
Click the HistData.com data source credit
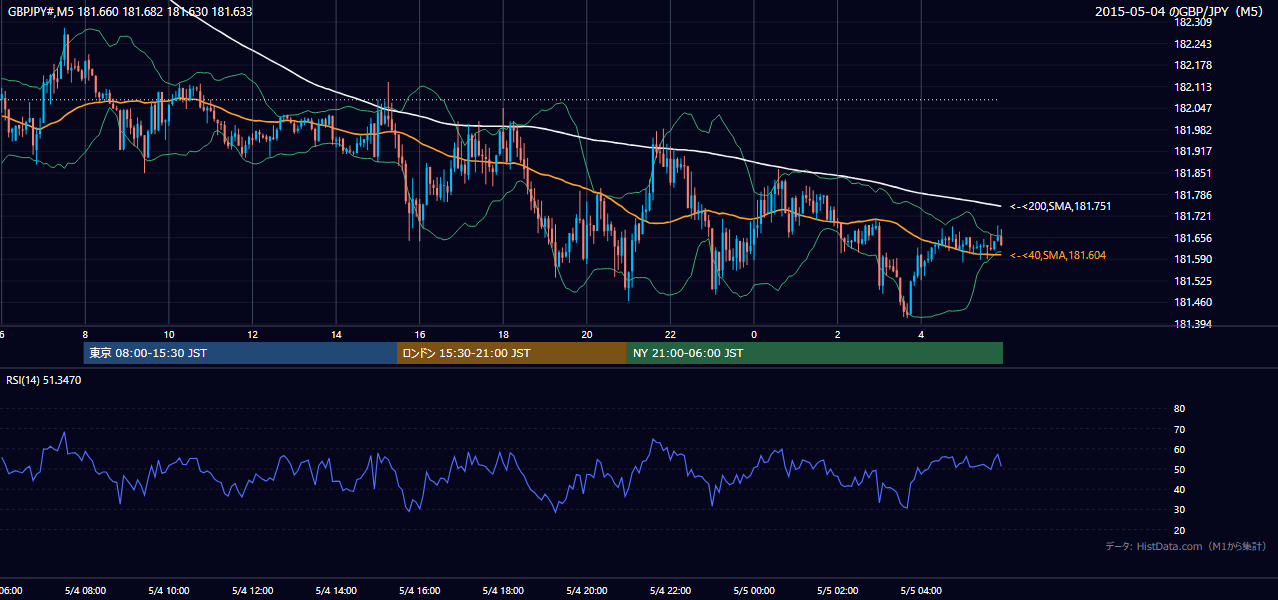point(1186,546)
